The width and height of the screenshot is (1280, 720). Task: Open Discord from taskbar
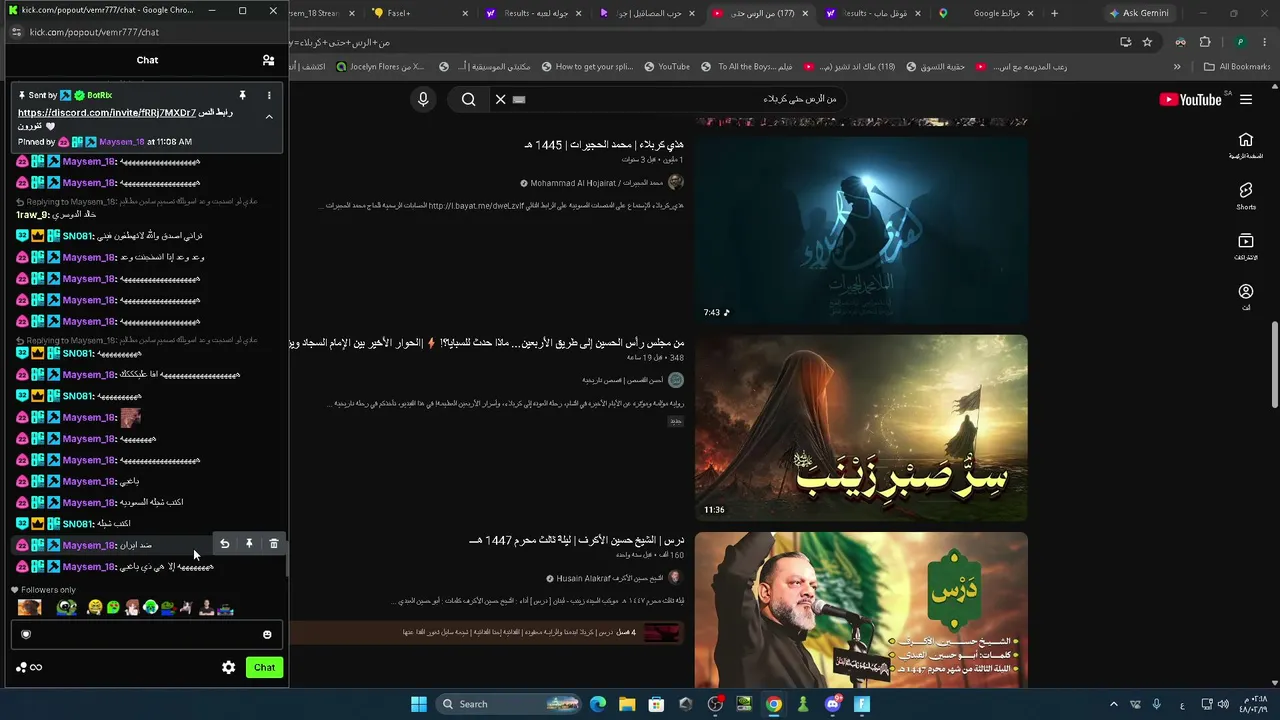point(833,704)
